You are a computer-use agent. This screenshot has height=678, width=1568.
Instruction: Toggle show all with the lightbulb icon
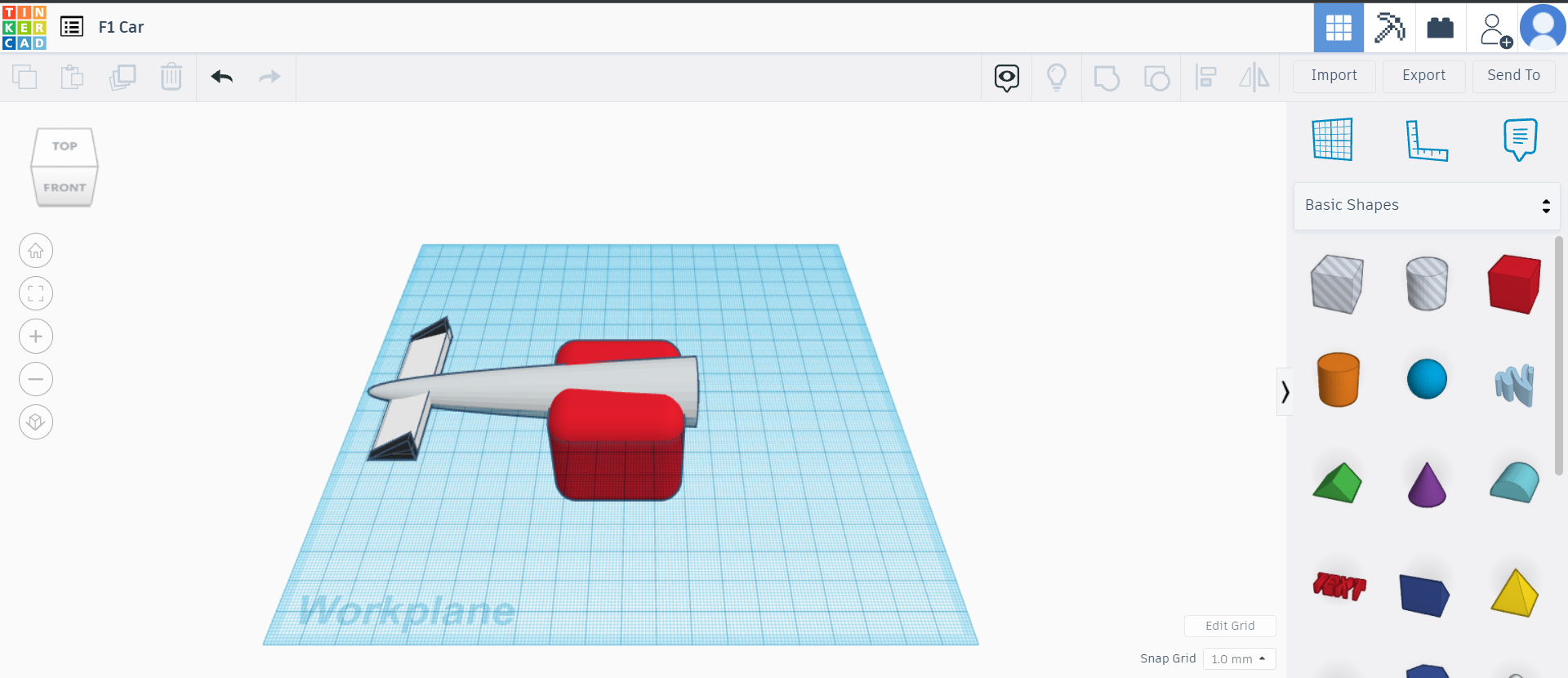pyautogui.click(x=1057, y=78)
